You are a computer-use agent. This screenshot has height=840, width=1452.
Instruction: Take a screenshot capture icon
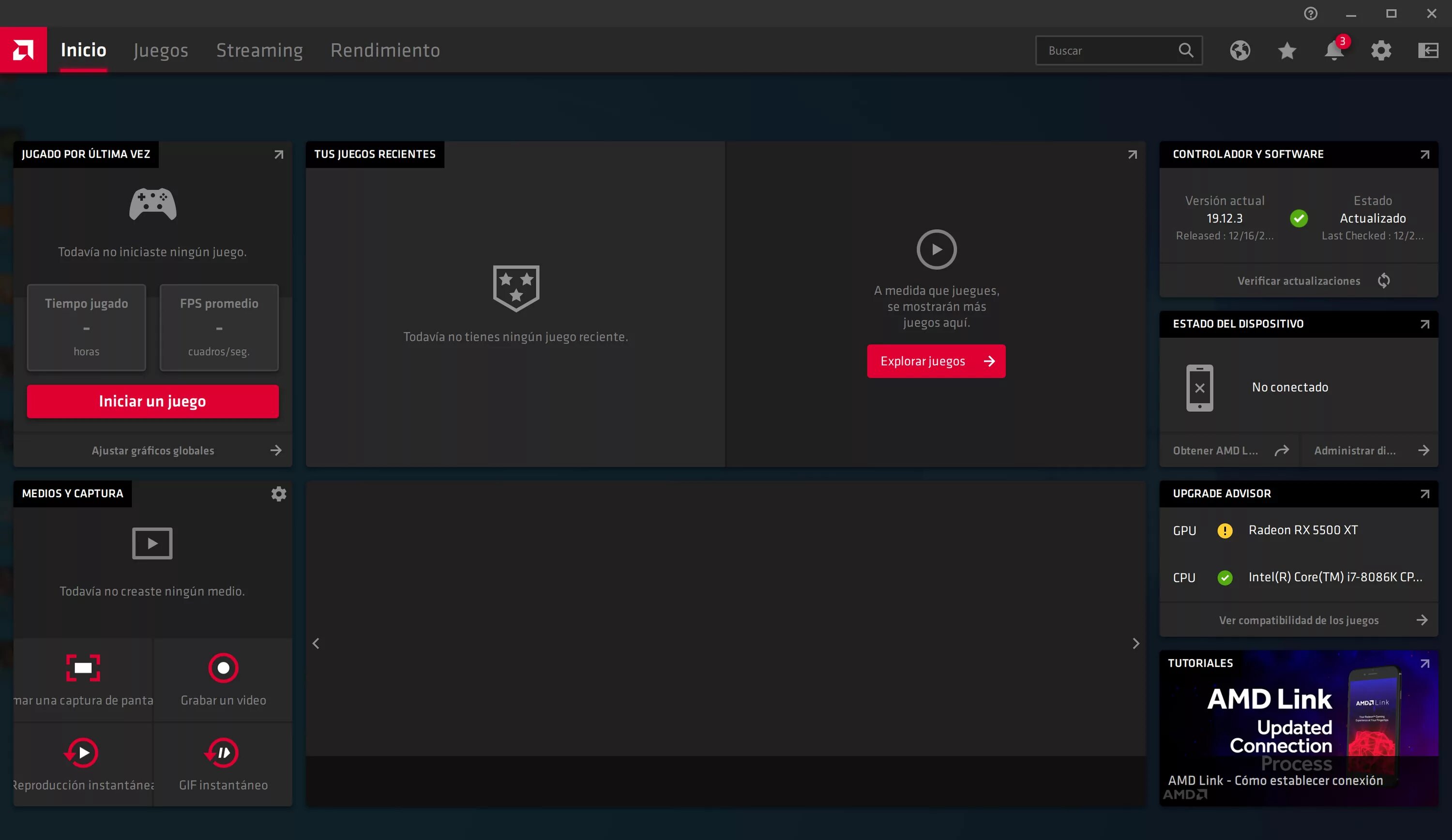pyautogui.click(x=83, y=668)
